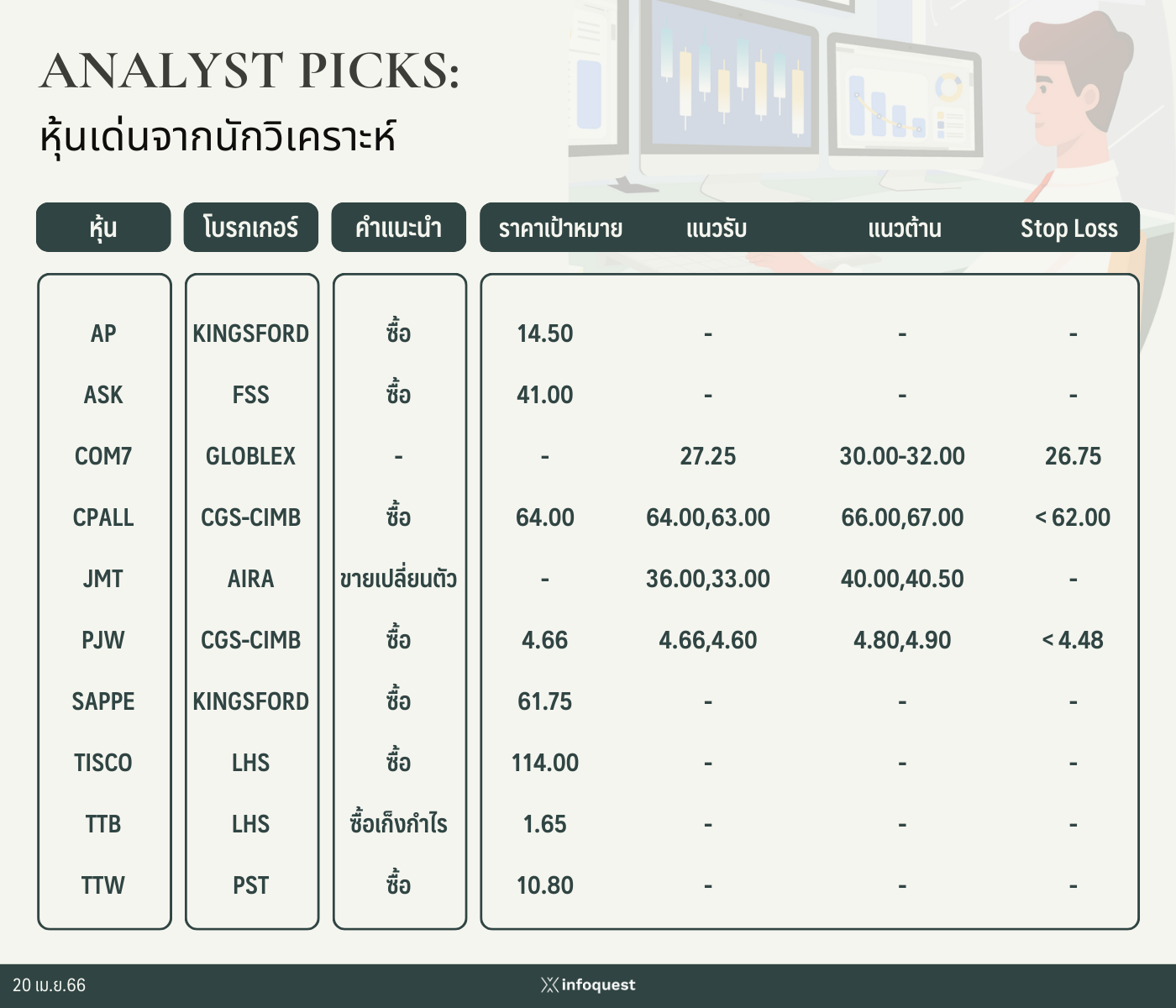Screen dimensions: 1176x1008
Task: Click the infoquest logo in footer
Action: click(x=588, y=984)
